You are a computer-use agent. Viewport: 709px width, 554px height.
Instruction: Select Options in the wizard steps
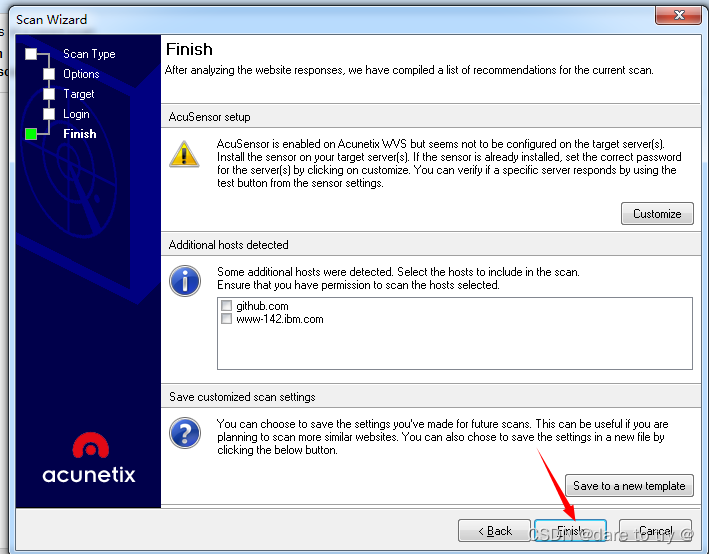[x=81, y=74]
